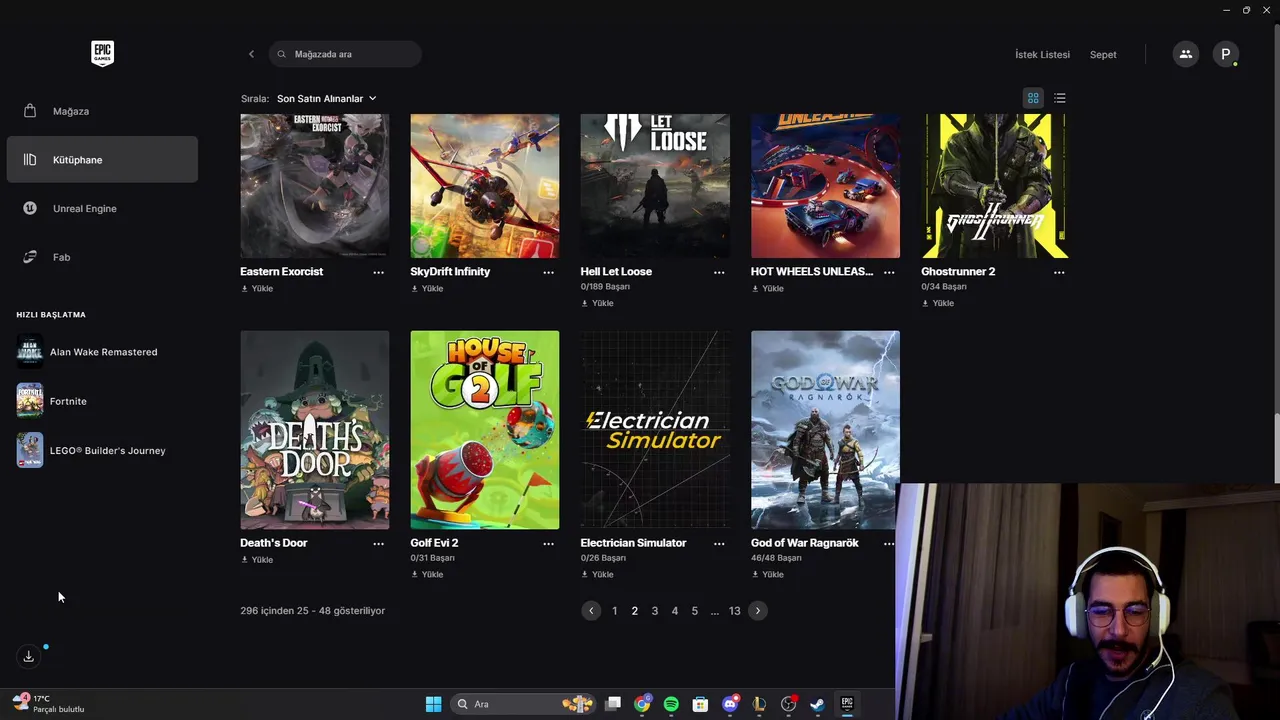This screenshot has width=1280, height=720.
Task: Open Spotify from taskbar
Action: pyautogui.click(x=671, y=704)
